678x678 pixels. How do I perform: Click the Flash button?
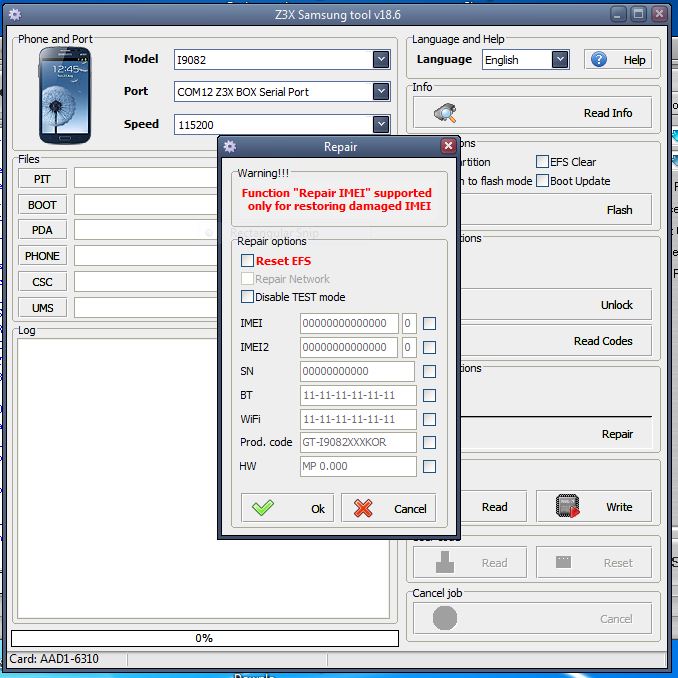pos(556,210)
